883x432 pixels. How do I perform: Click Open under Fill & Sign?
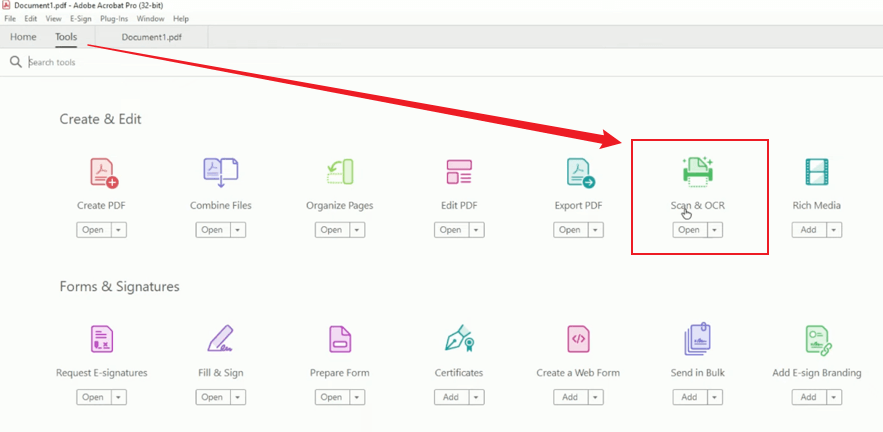pos(213,397)
